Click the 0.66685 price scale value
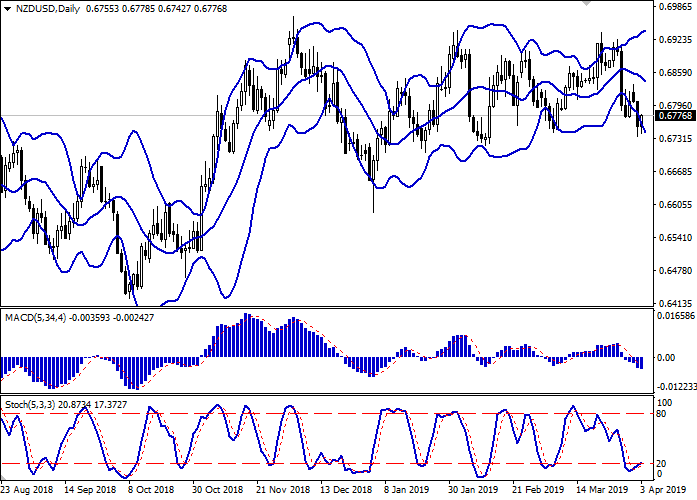 676,172
